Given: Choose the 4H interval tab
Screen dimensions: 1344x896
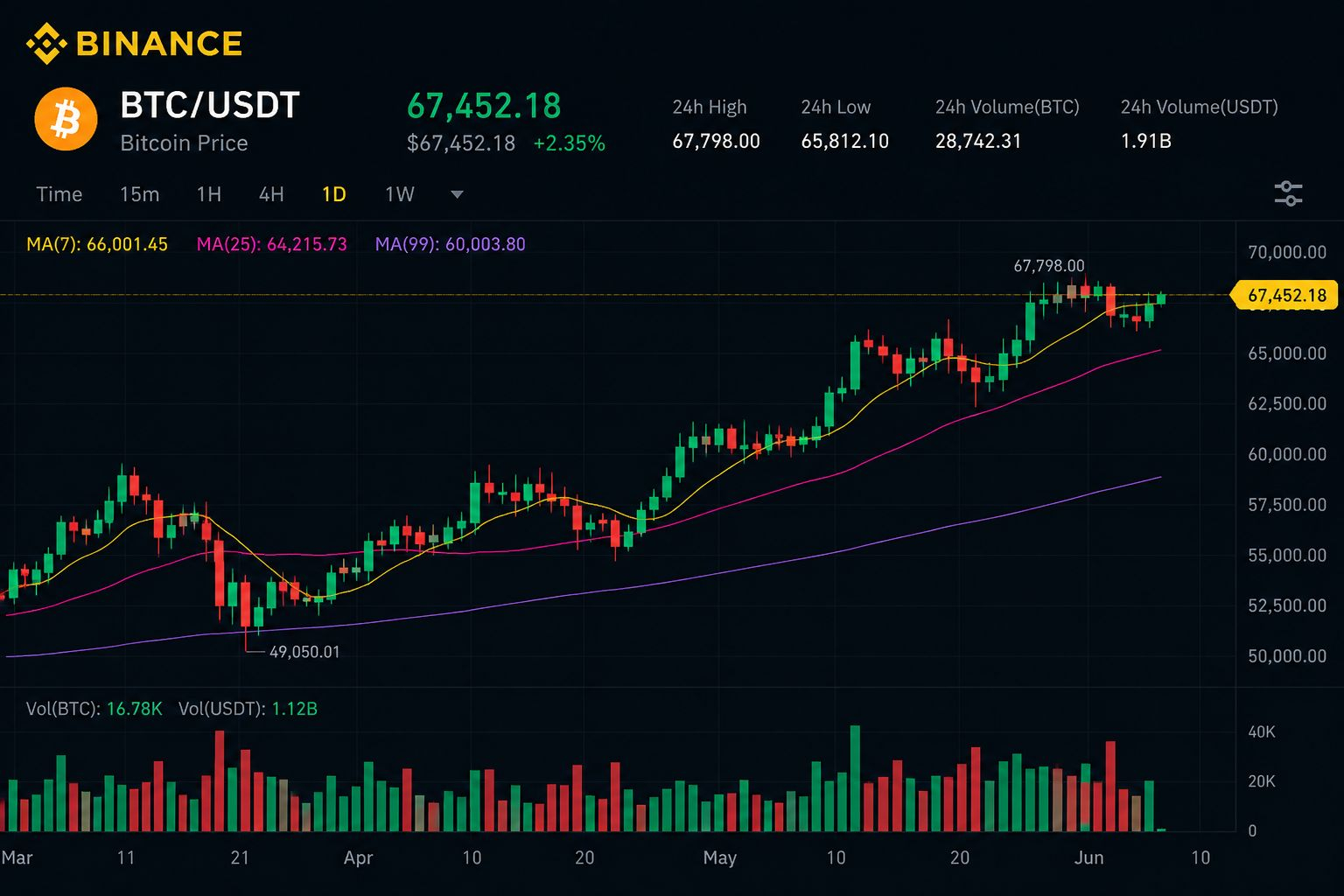Looking at the screenshot, I should [271, 194].
